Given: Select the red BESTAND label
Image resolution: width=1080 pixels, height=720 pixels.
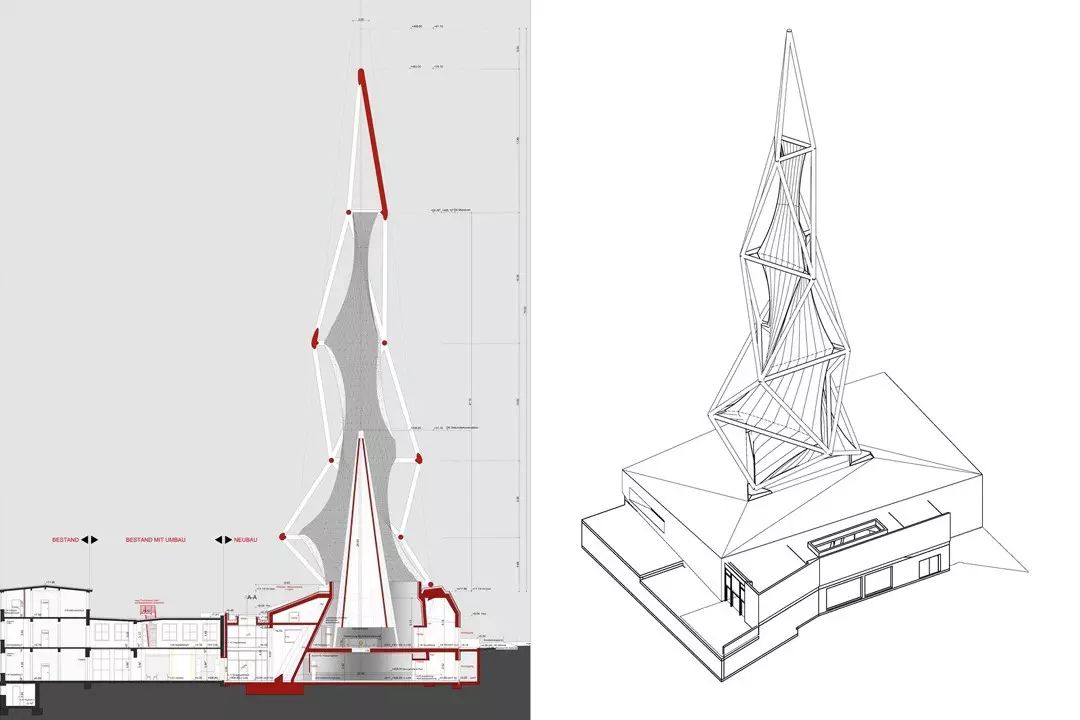Looking at the screenshot, I should pos(65,540).
